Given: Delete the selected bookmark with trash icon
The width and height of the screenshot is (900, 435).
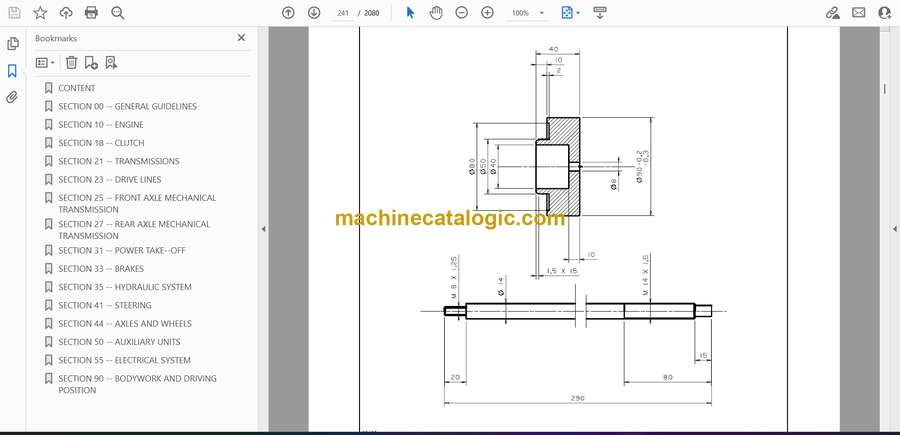Looking at the screenshot, I should (x=71, y=63).
